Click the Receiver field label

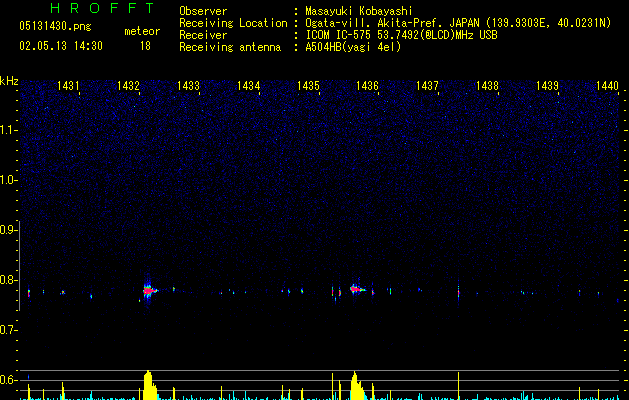203,35
